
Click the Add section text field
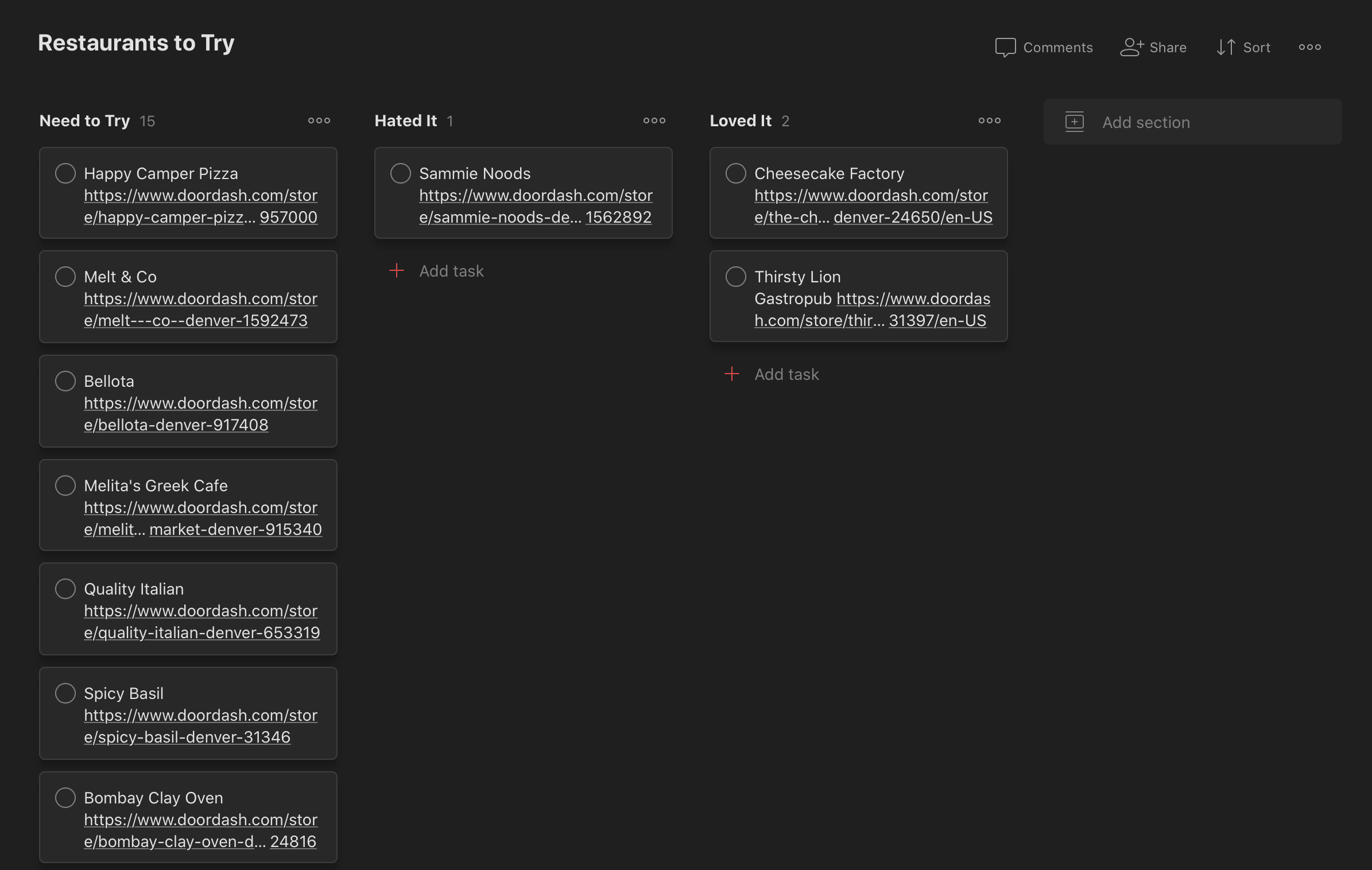pyautogui.click(x=1192, y=122)
